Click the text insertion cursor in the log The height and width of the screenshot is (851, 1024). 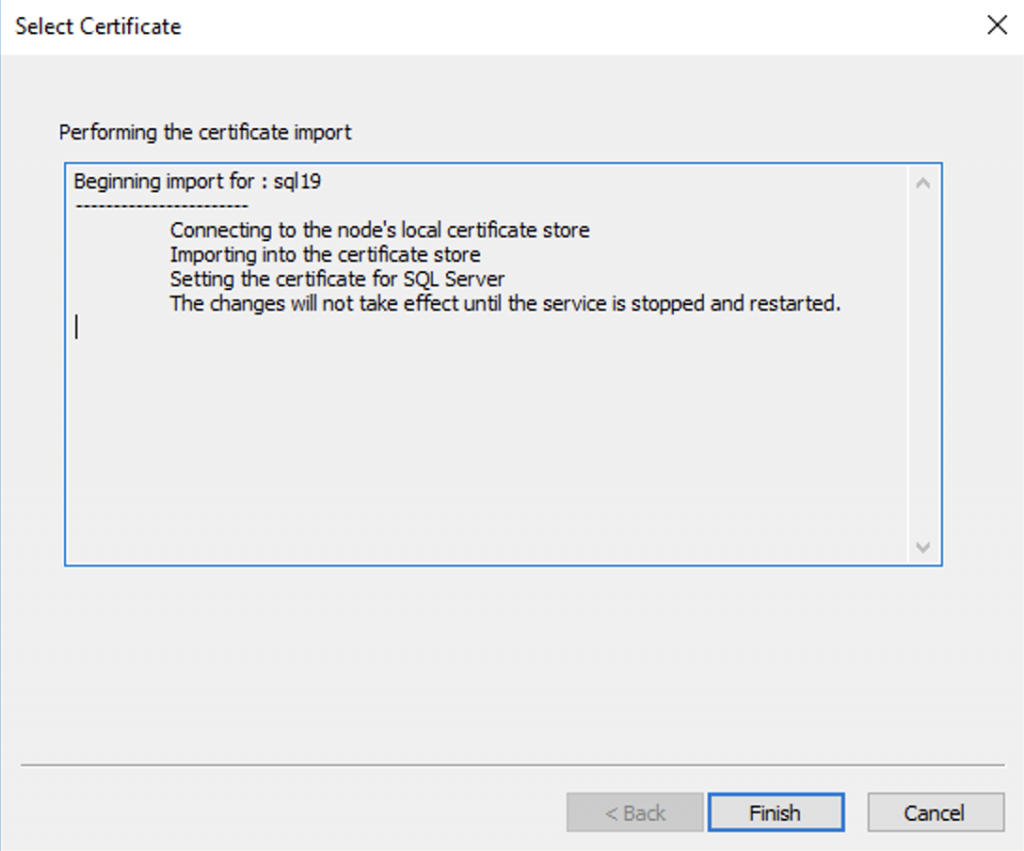coord(77,327)
